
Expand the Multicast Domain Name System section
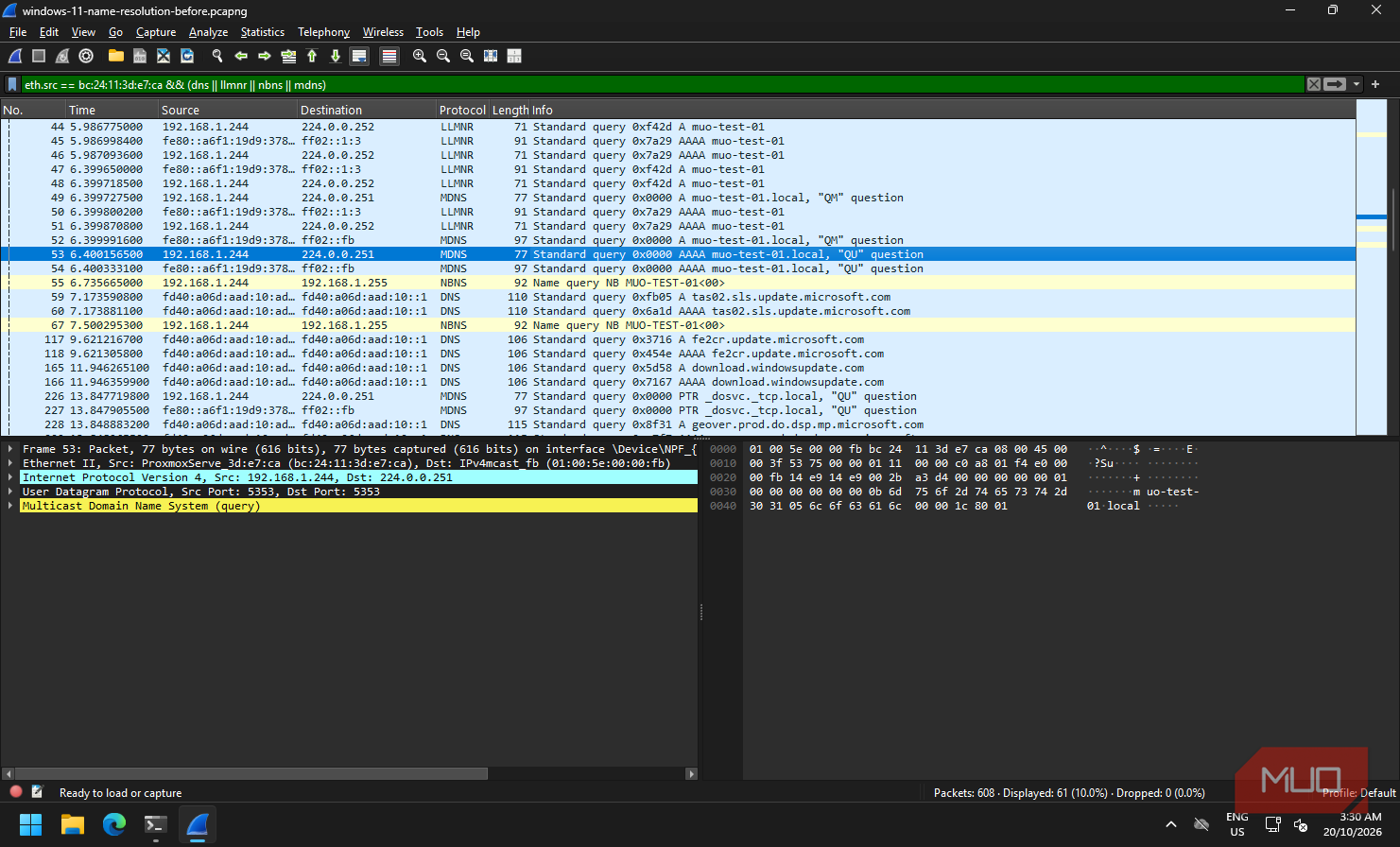[10, 506]
